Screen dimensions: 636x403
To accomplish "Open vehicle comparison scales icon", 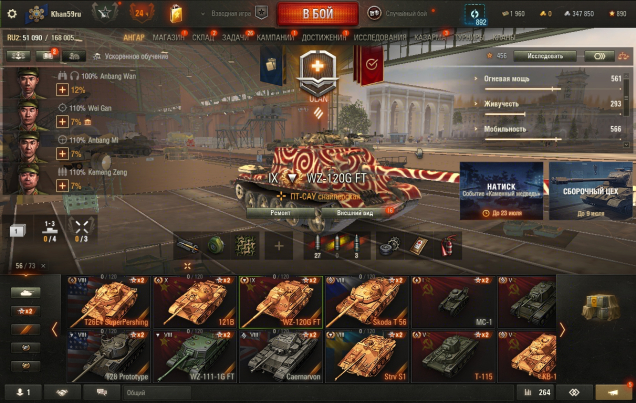I will coord(623,56).
